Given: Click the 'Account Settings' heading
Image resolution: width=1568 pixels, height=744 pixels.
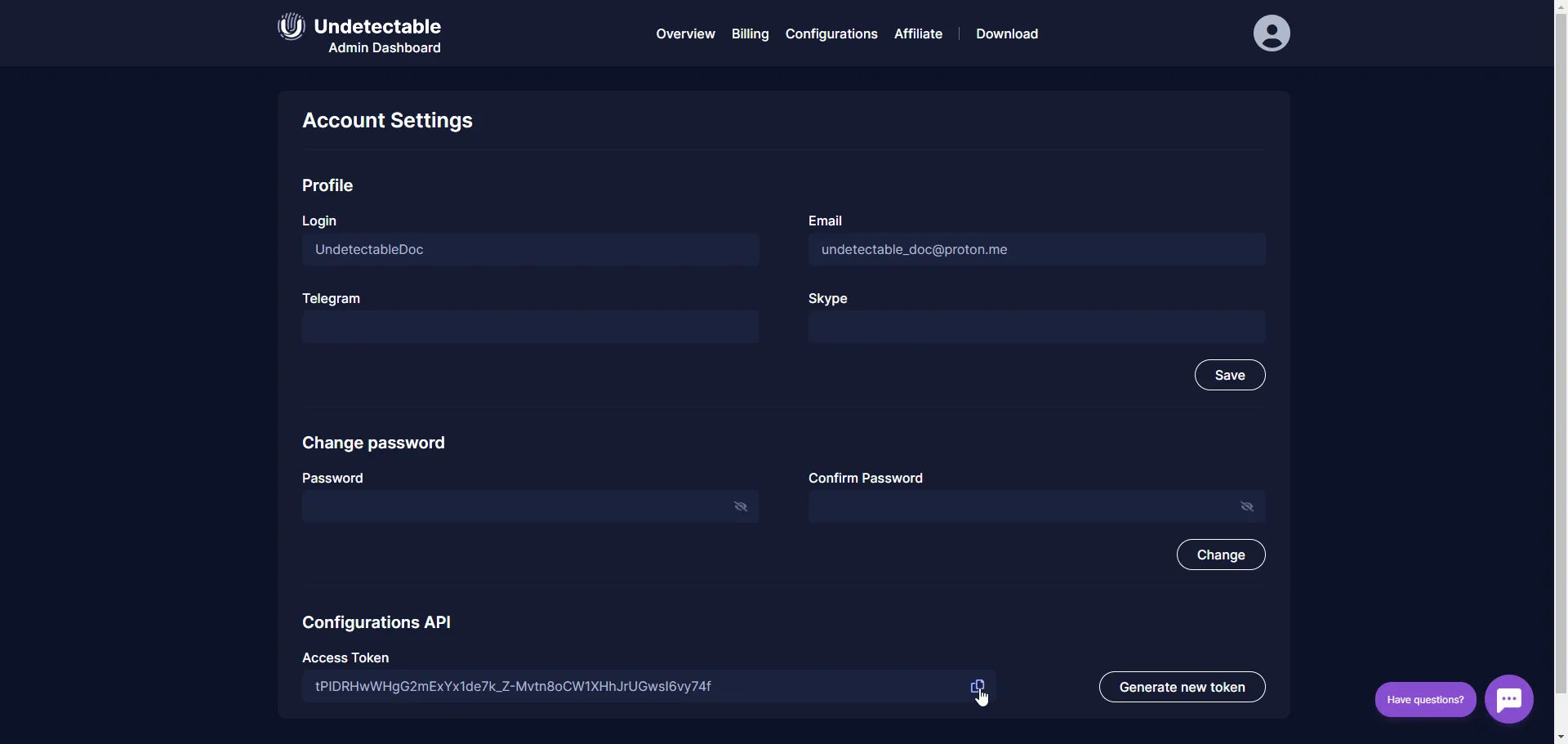Looking at the screenshot, I should pos(387,120).
